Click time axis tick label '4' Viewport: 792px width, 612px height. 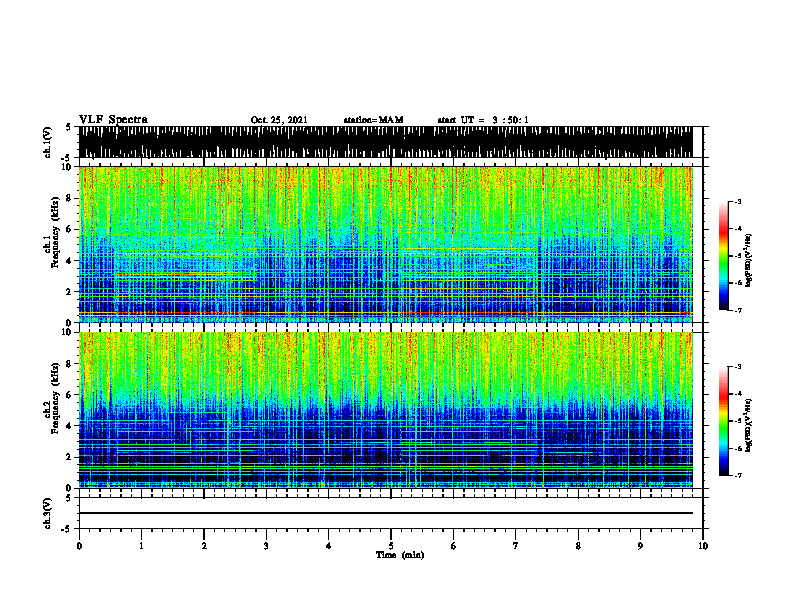tap(329, 546)
